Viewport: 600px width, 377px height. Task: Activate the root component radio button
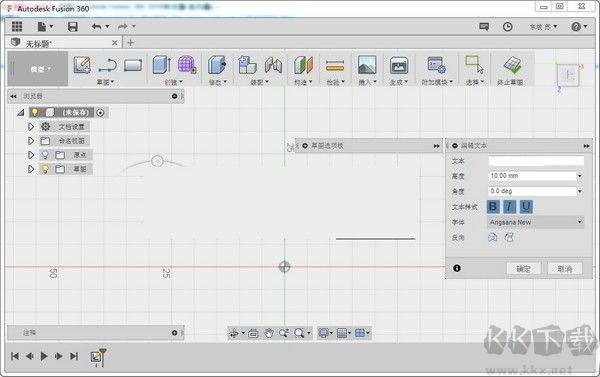[100, 113]
